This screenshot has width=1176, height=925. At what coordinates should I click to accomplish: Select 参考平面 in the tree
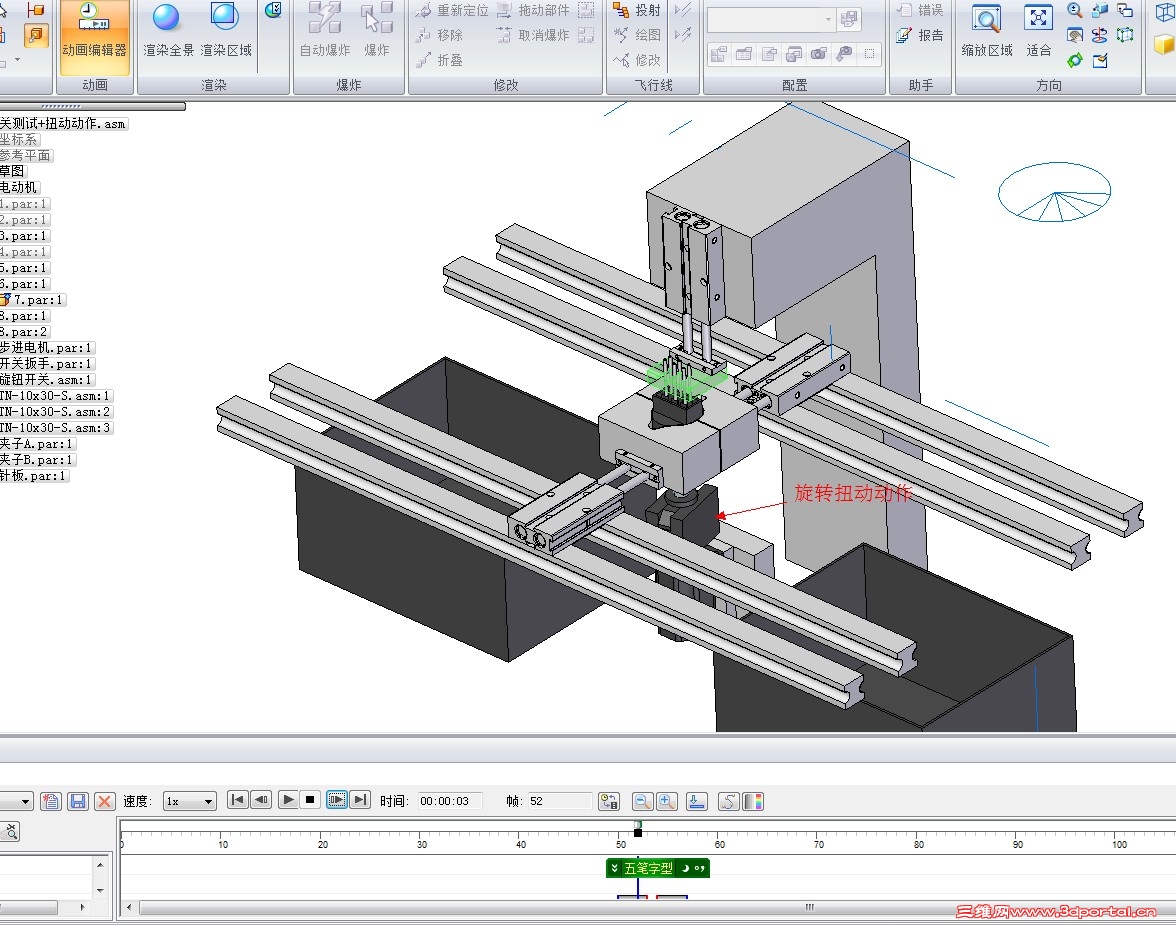tap(26, 155)
